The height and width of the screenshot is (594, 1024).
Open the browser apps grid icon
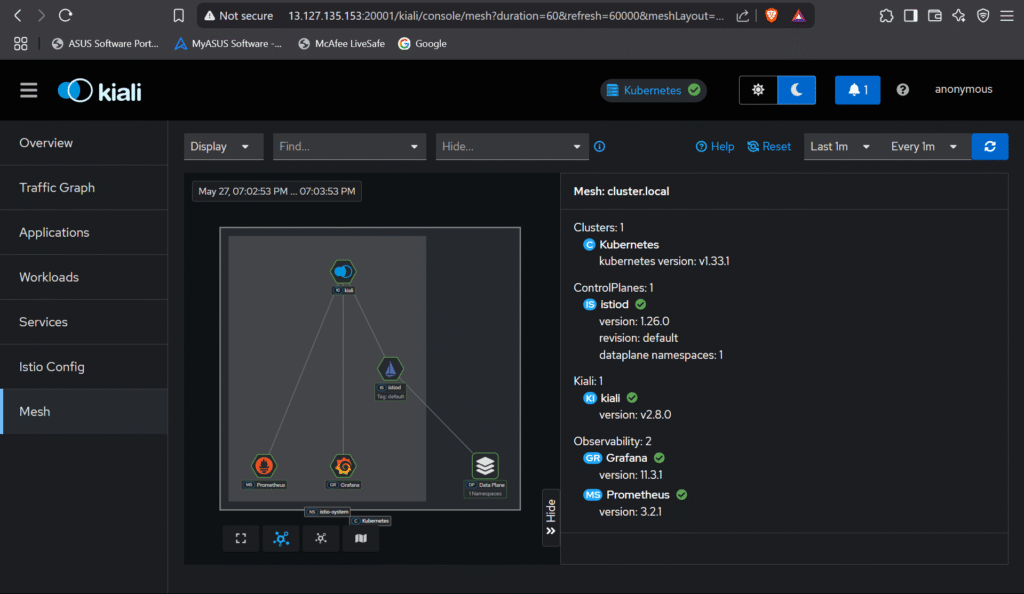pos(21,44)
